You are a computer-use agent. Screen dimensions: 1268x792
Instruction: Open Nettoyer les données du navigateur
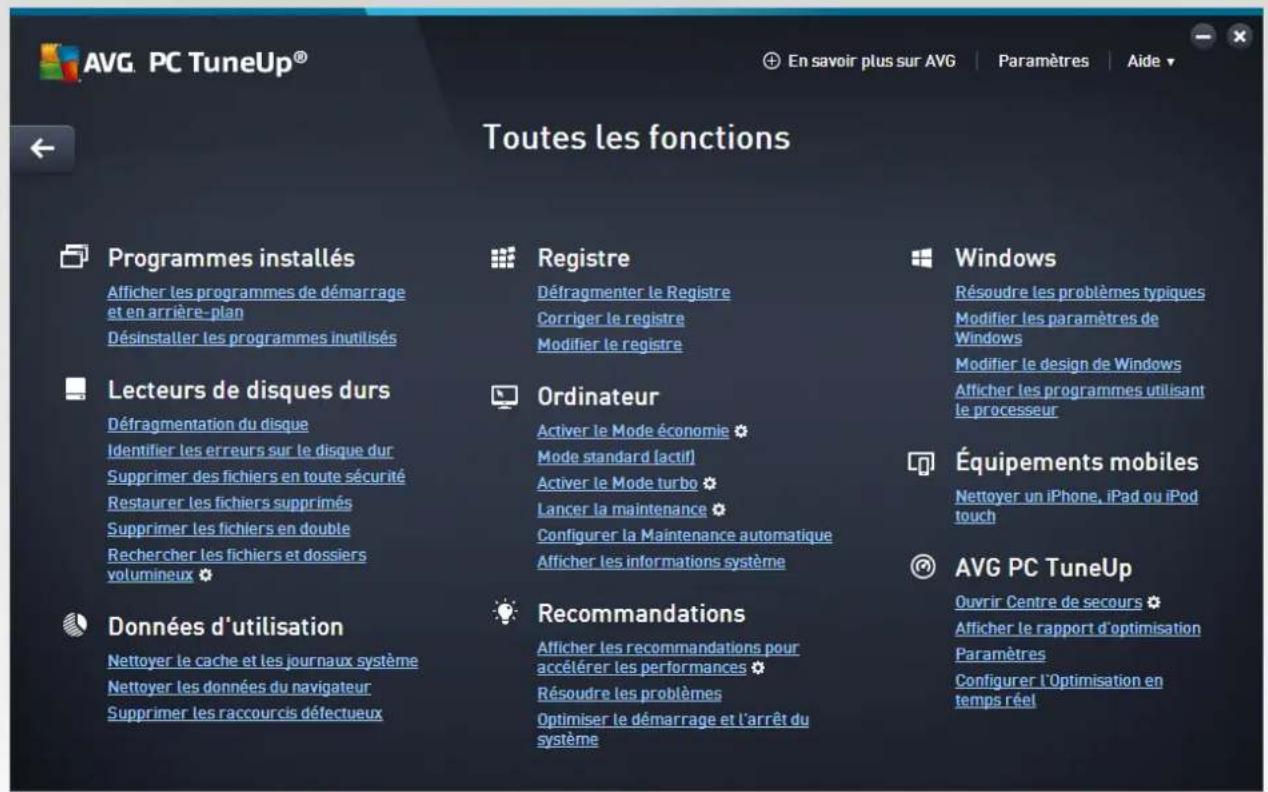click(239, 687)
